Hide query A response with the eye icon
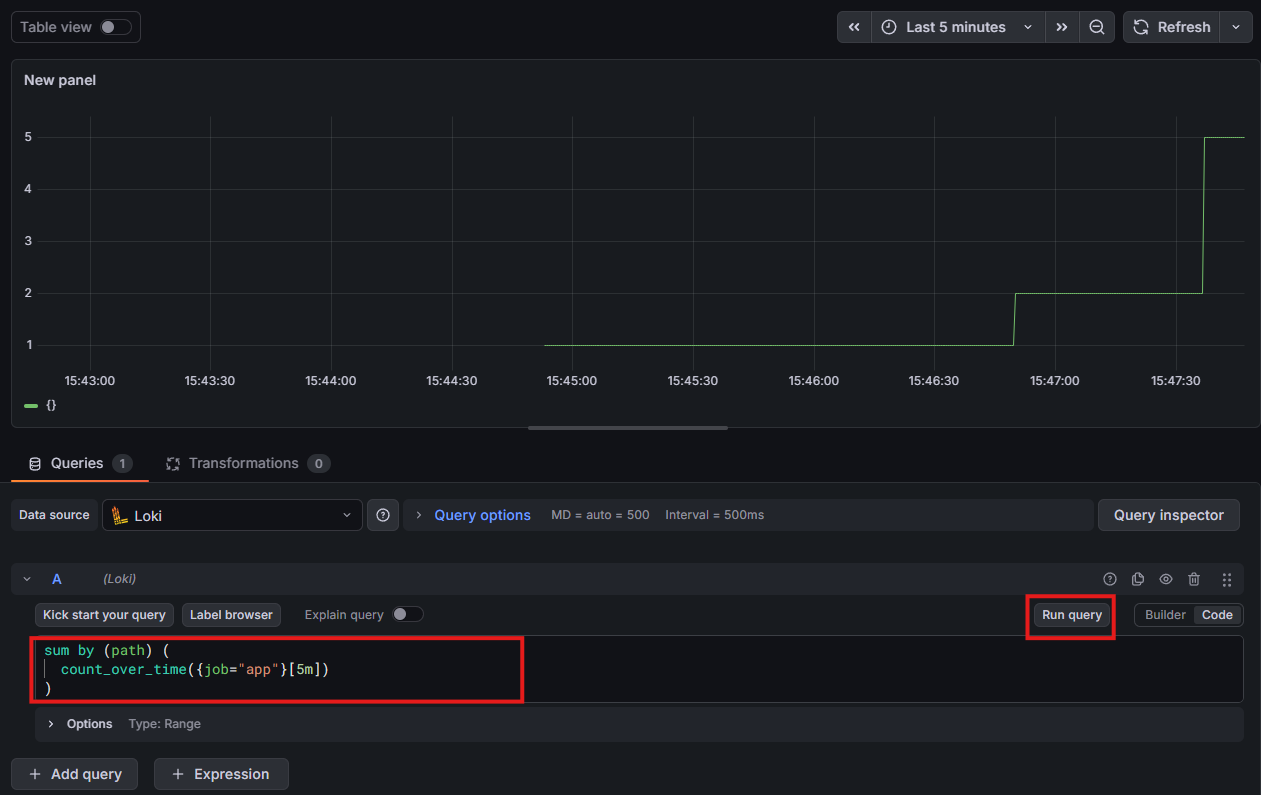1261x795 pixels. 1165,579
